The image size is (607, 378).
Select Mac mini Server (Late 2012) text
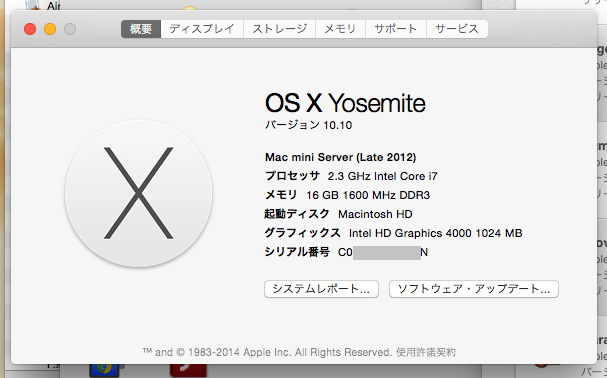pyautogui.click(x=341, y=157)
